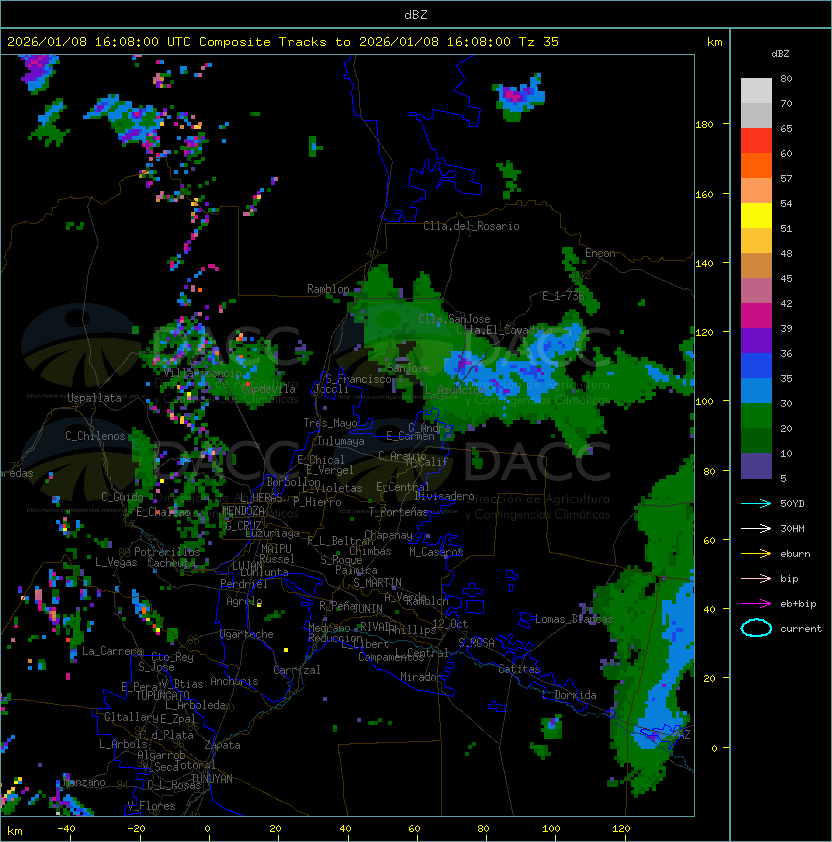The image size is (832, 842).
Task: Click the 'Divisadero' map label
Action: pyautogui.click(x=444, y=496)
